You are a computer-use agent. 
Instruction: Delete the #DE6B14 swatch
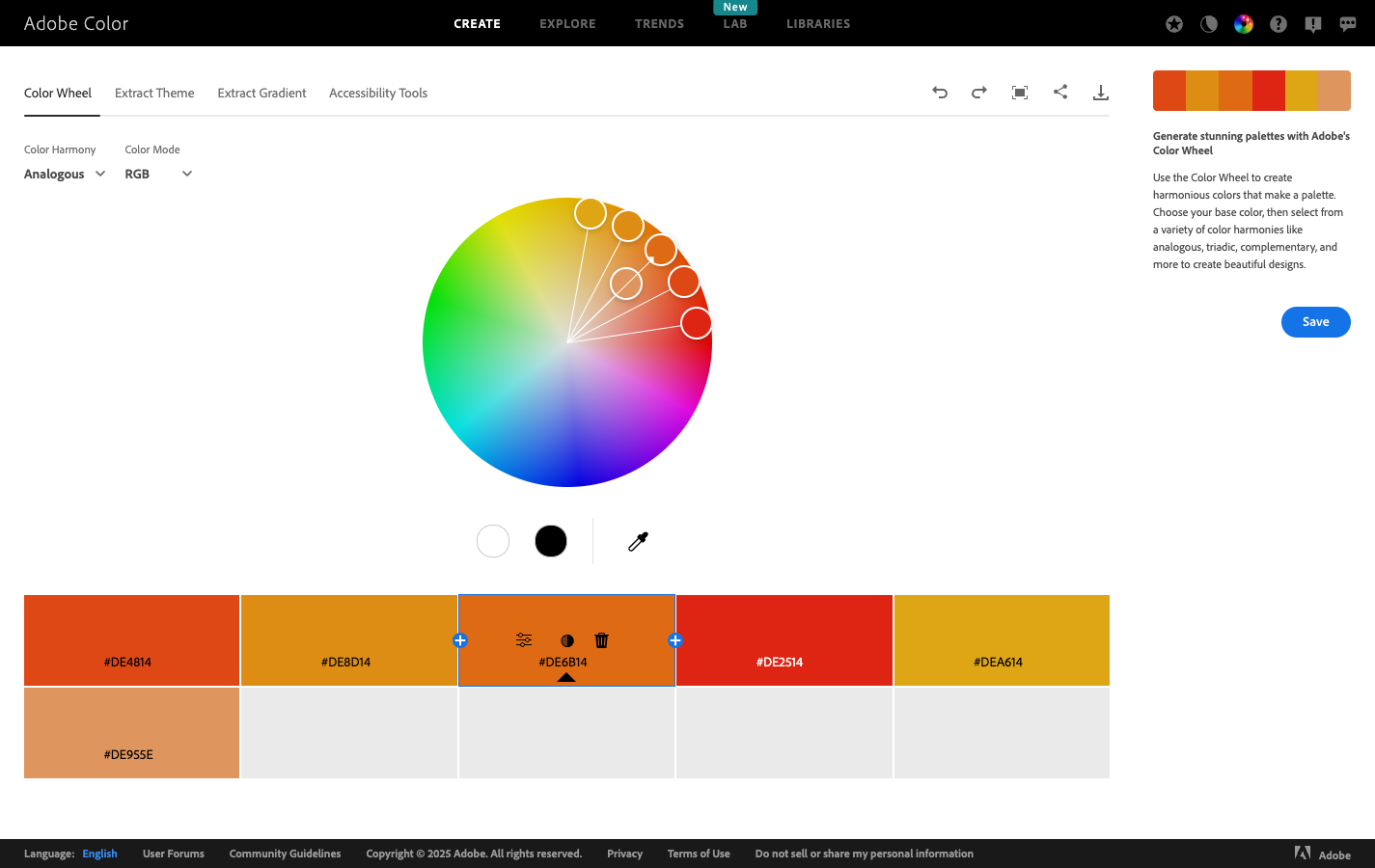(x=601, y=639)
